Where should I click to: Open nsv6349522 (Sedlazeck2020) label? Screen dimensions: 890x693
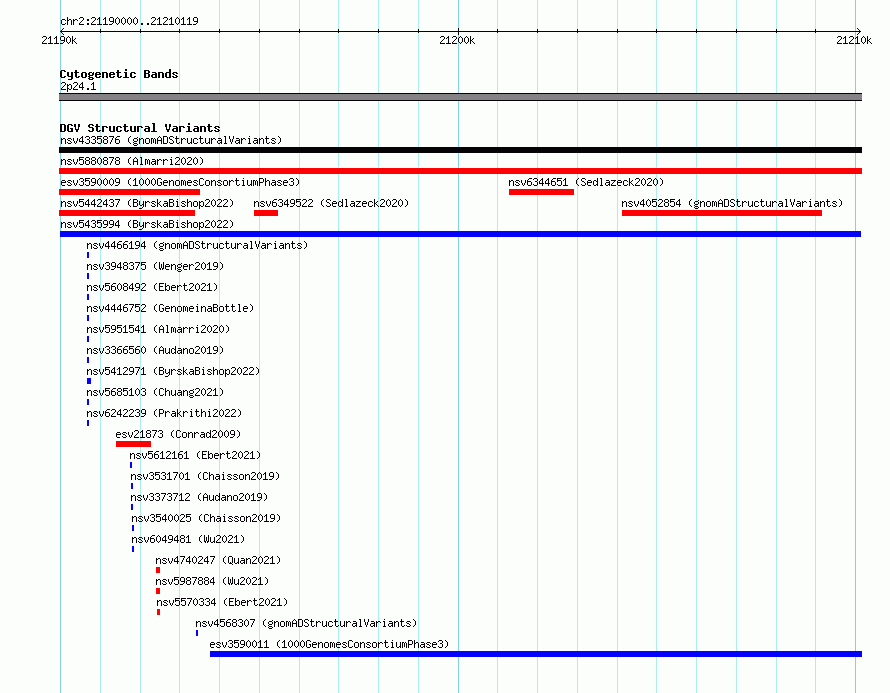[331, 203]
